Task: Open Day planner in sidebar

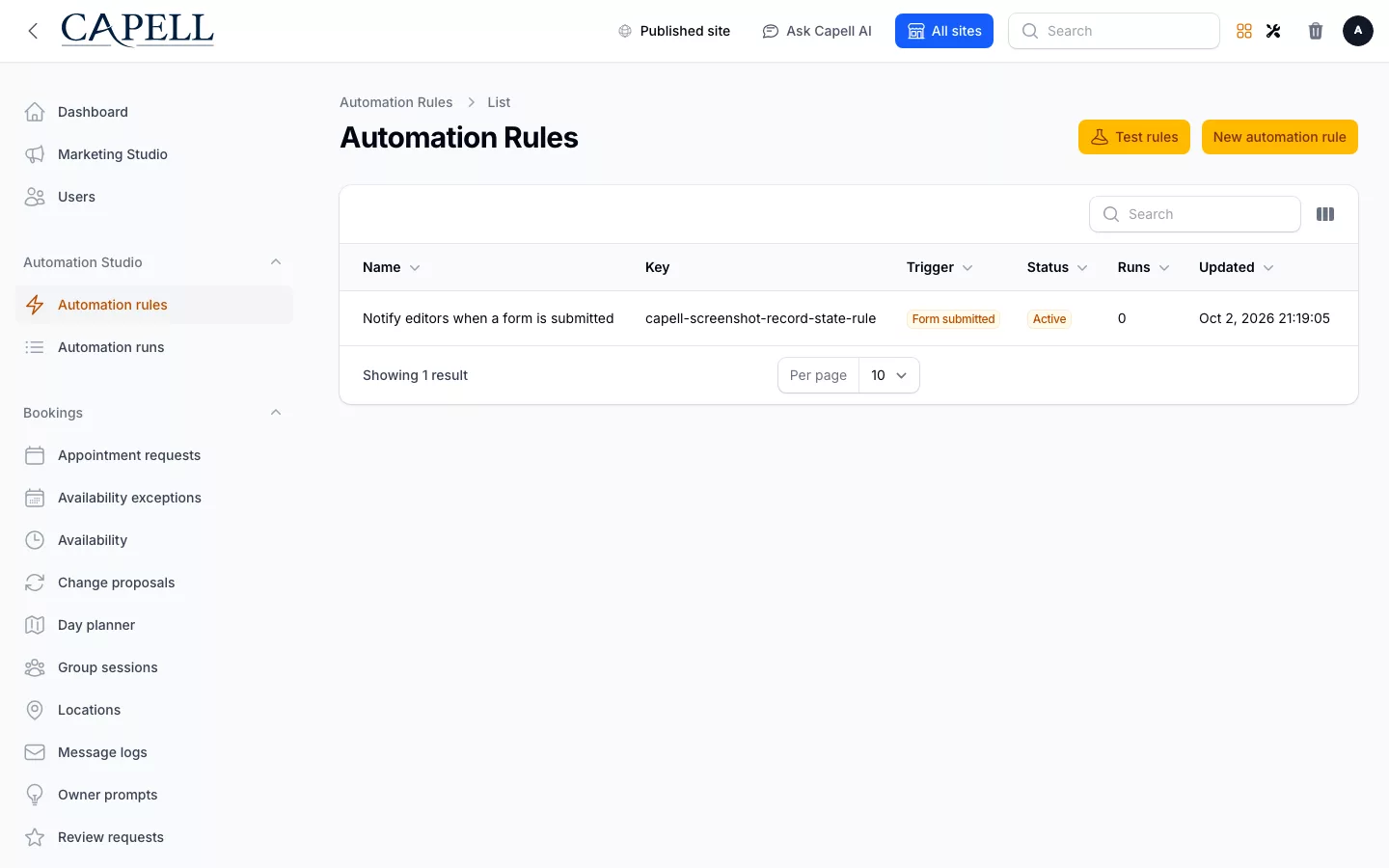Action: 154,625
